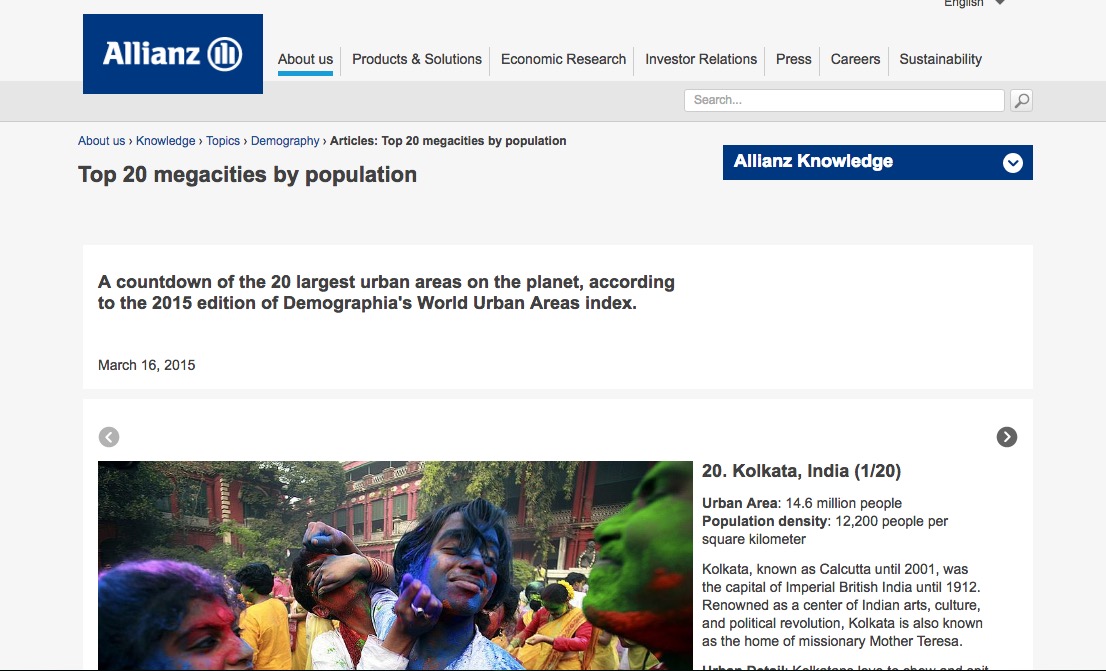Click About us breadcrumb link
This screenshot has height=671, width=1106.
[x=102, y=140]
